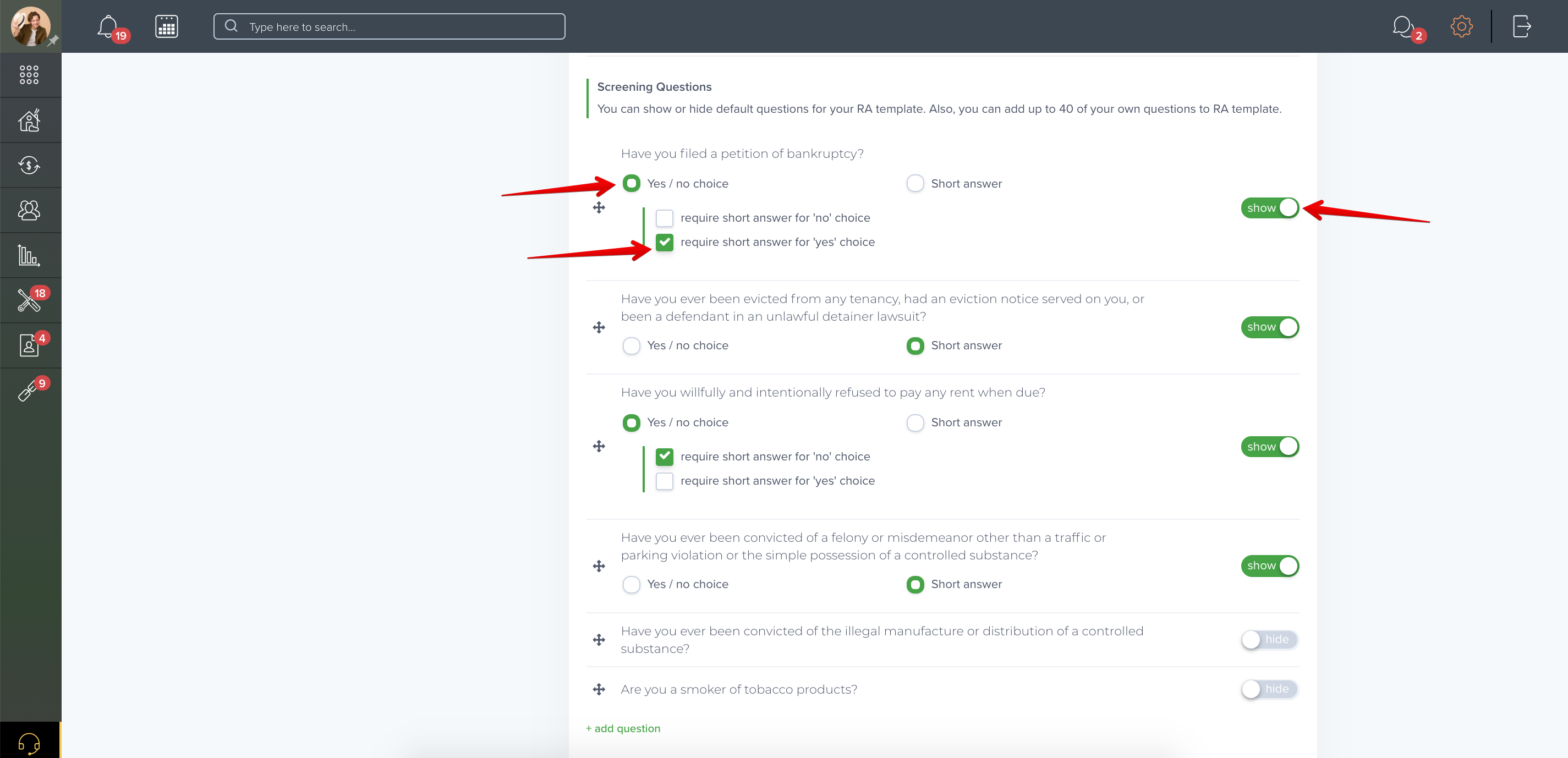Screen dimensions: 1568x758
Task: Select Yes / no choice for bankruptcy question
Action: (x=631, y=183)
